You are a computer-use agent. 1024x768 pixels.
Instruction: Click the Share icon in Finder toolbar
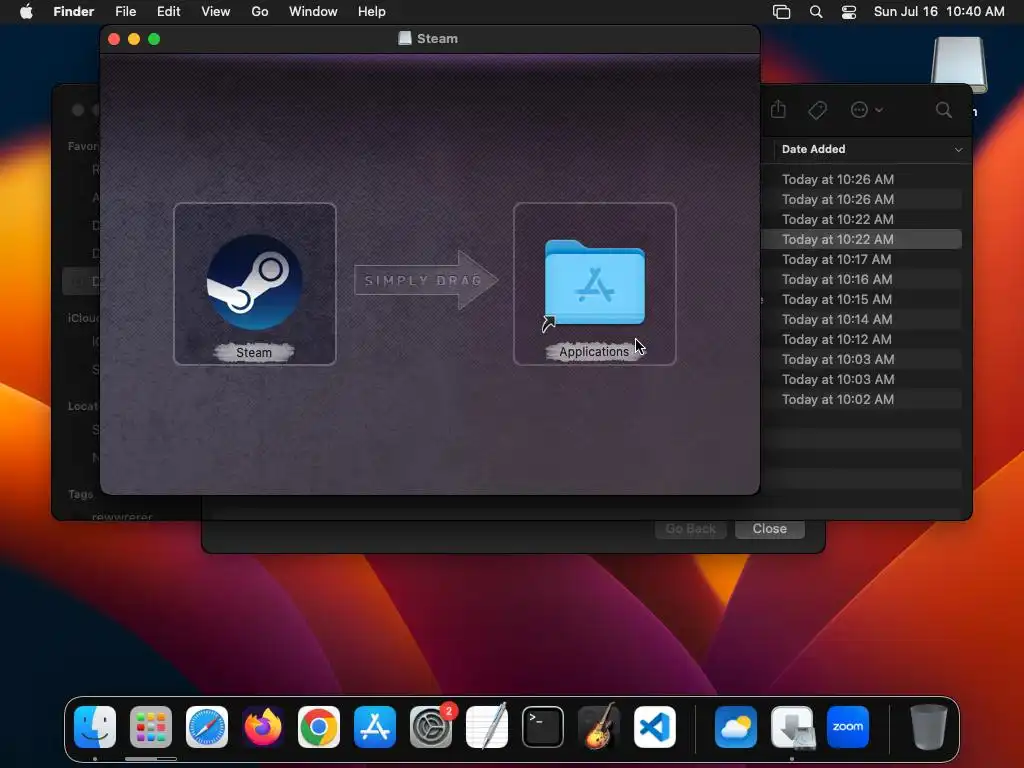778,109
